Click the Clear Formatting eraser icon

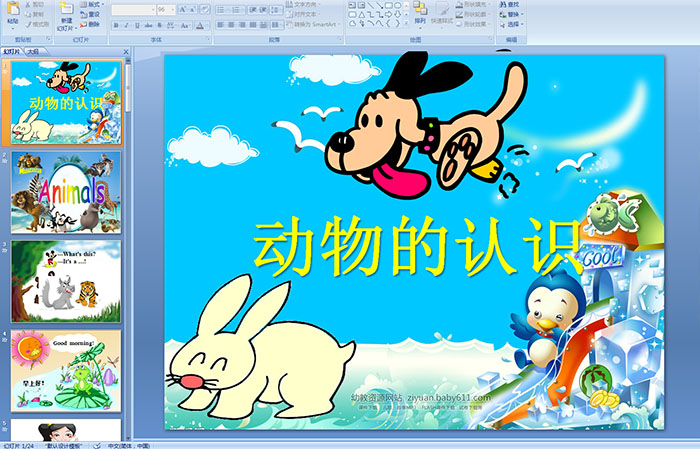[205, 10]
